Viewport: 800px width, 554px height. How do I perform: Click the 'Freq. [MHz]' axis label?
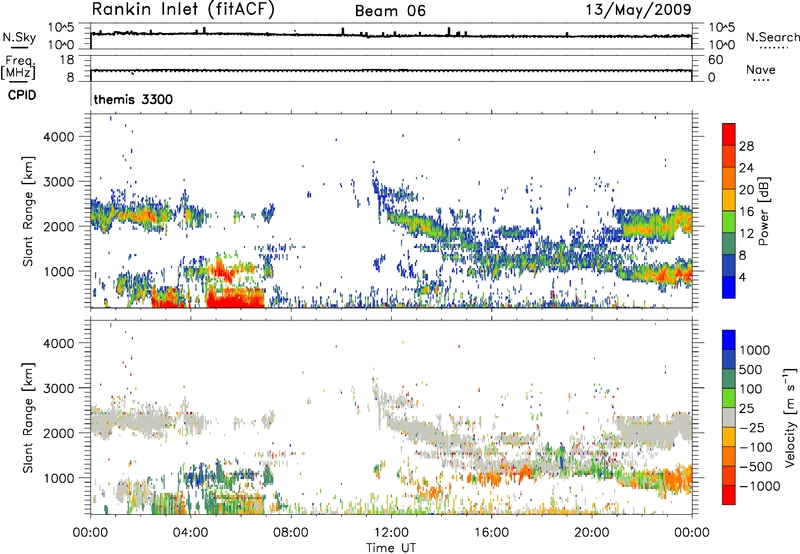coord(18,68)
